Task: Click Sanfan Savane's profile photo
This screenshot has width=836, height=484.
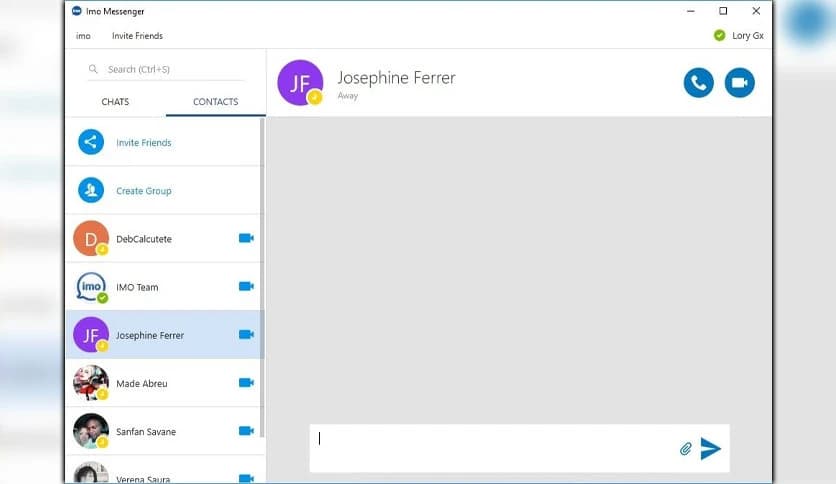Action: click(91, 431)
